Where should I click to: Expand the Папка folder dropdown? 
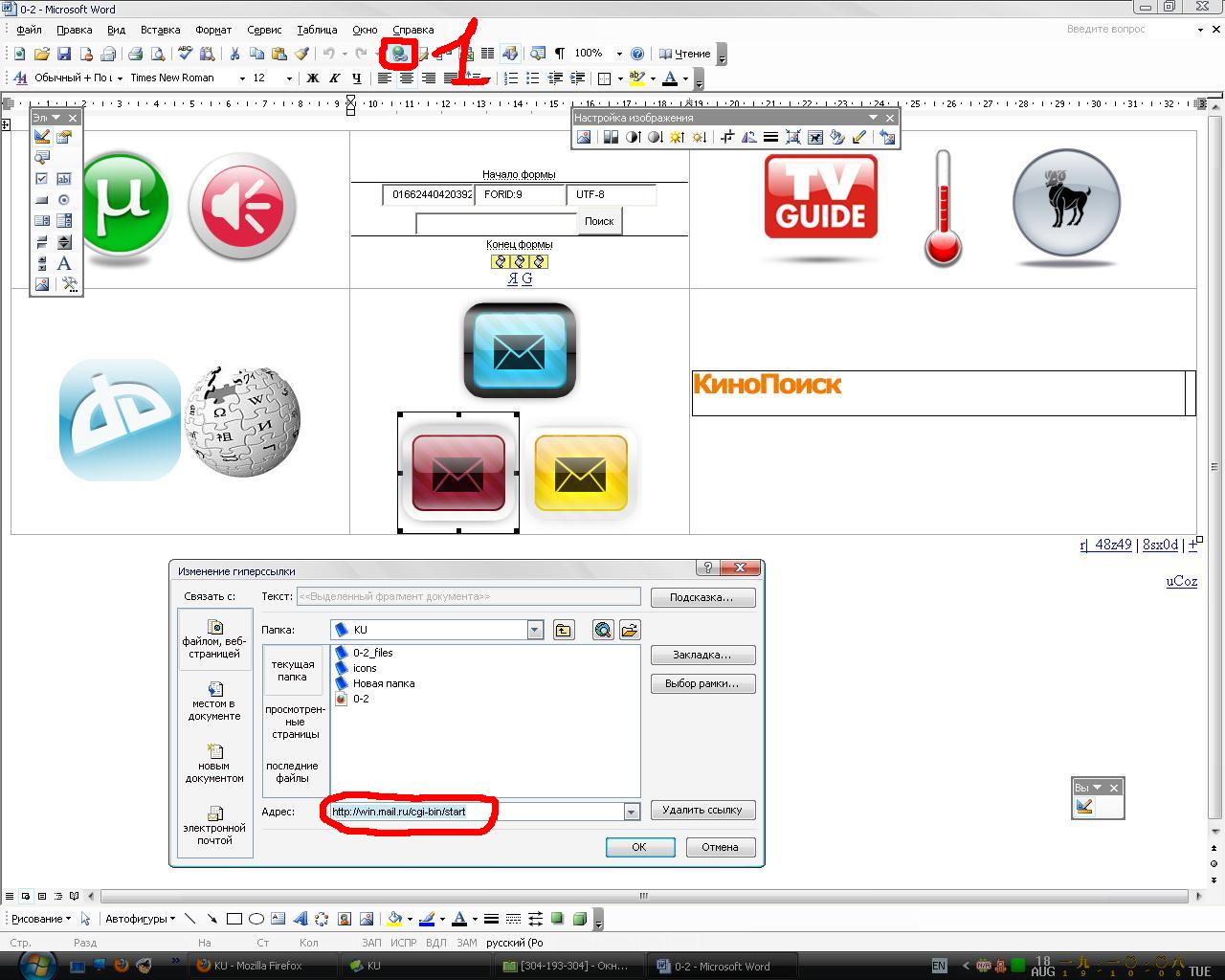click(535, 630)
